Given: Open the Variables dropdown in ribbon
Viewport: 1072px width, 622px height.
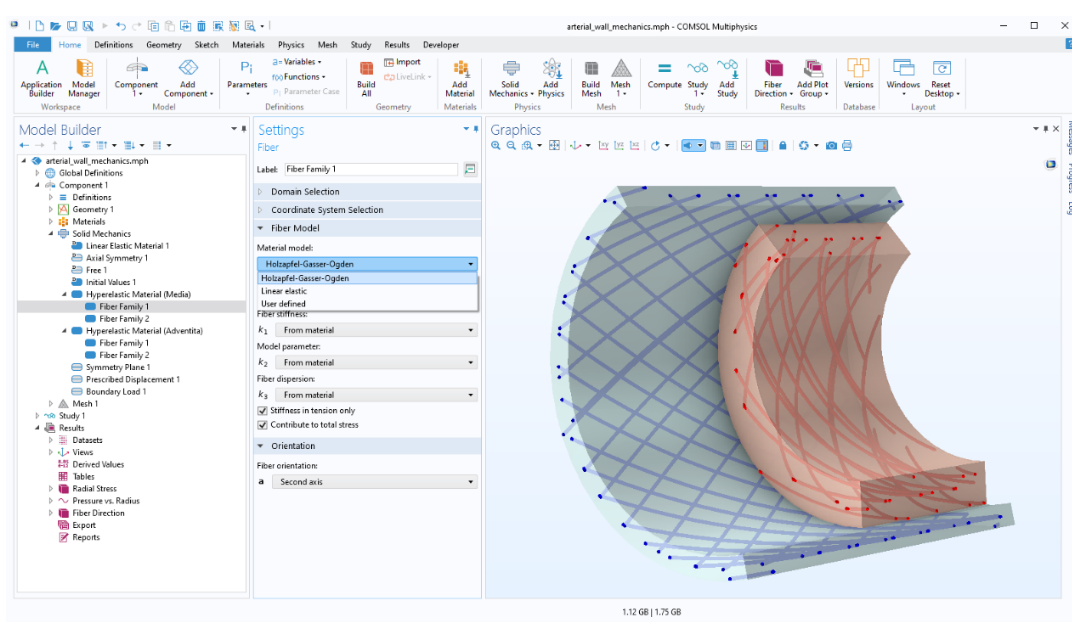Looking at the screenshot, I should click(297, 62).
